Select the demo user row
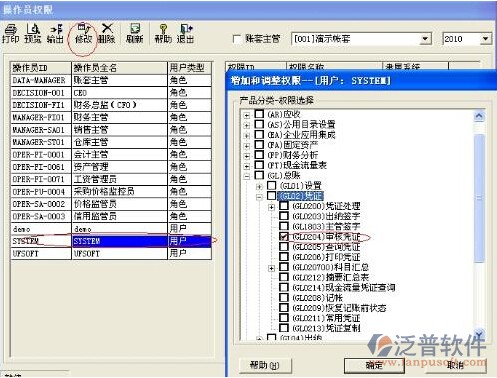Screen dimensions: 497x378 (111, 229)
